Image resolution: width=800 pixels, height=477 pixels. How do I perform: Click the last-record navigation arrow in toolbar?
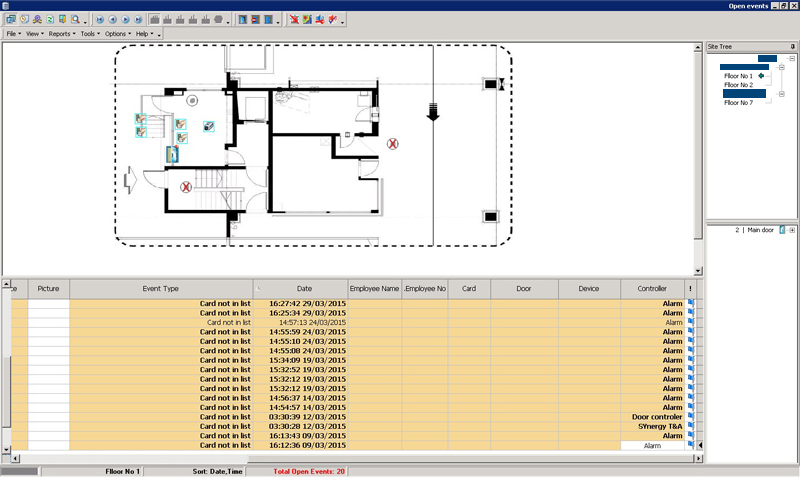click(x=139, y=19)
